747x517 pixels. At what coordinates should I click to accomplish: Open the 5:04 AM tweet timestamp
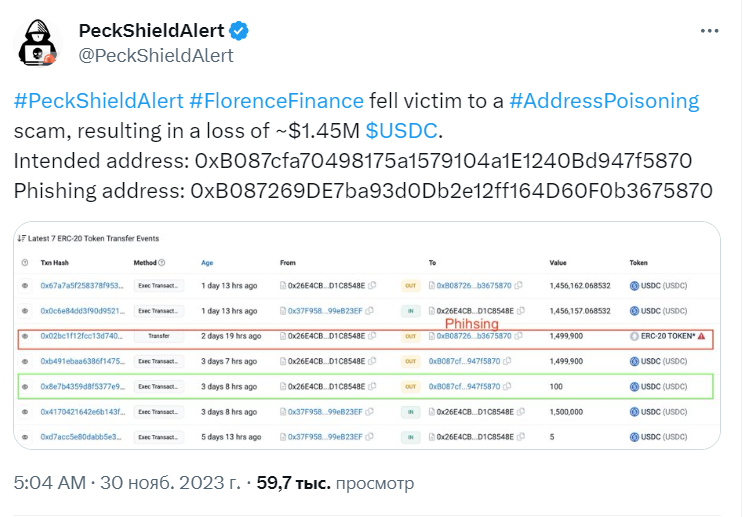pos(50,483)
